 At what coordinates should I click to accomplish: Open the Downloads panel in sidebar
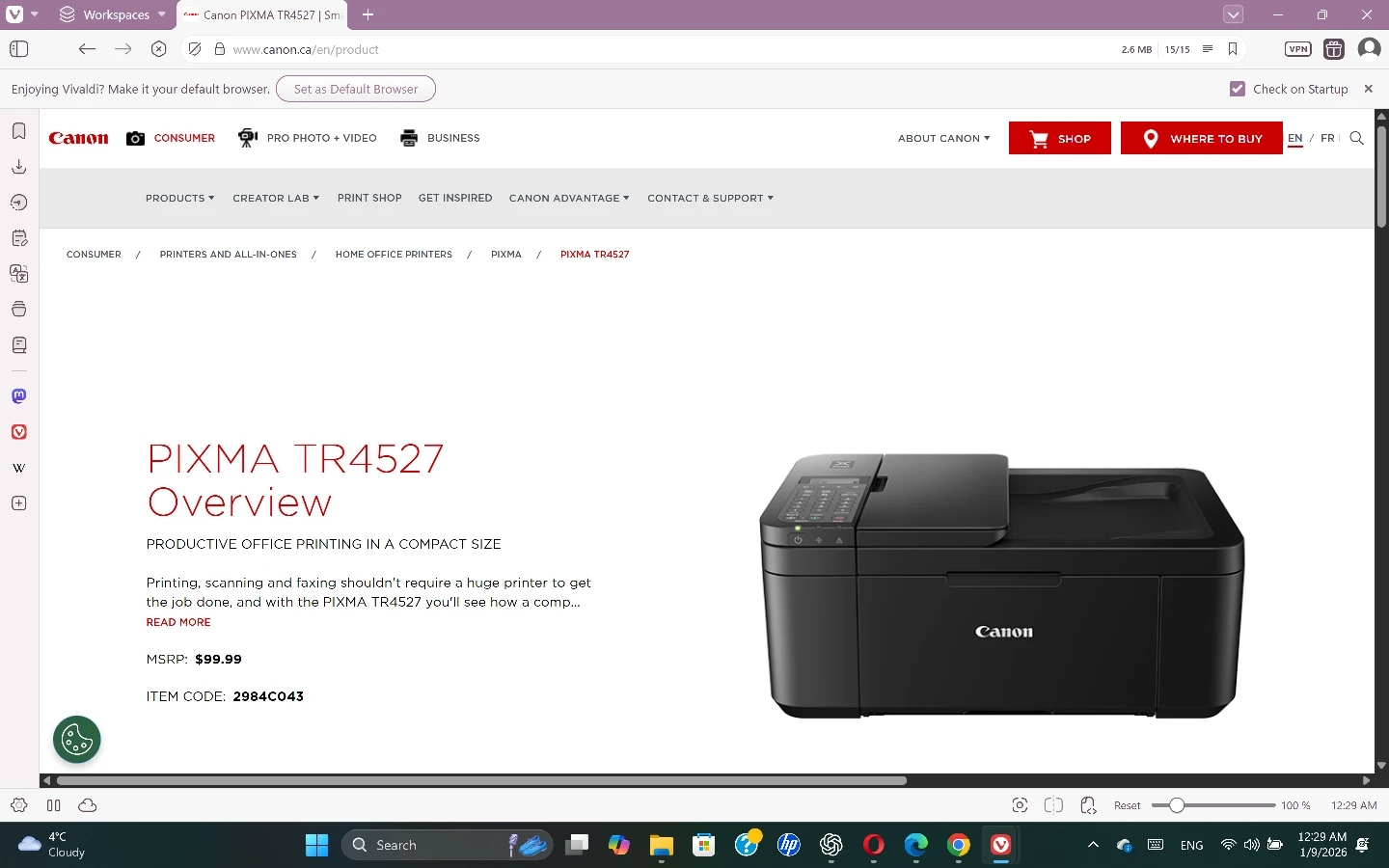[x=18, y=167]
